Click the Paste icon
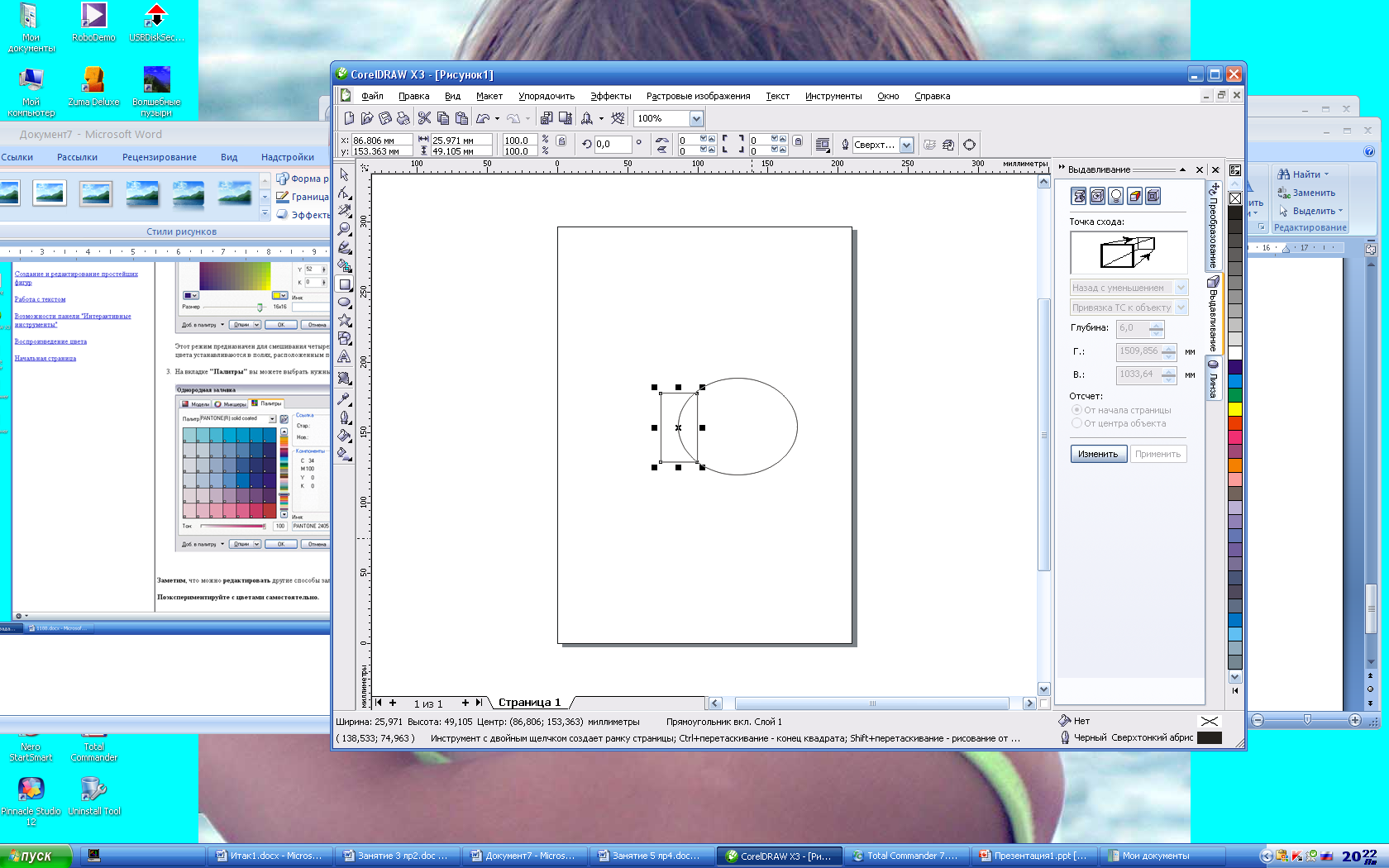The width and height of the screenshot is (1389, 868). coord(461,118)
